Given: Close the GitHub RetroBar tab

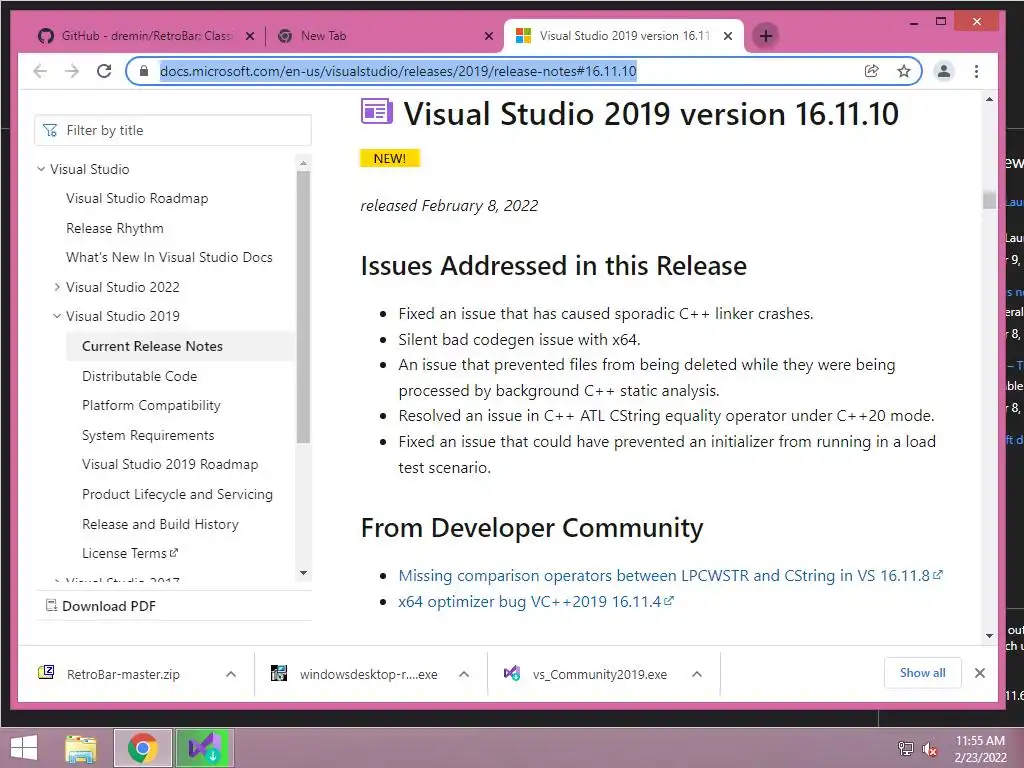Looking at the screenshot, I should pos(249,37).
